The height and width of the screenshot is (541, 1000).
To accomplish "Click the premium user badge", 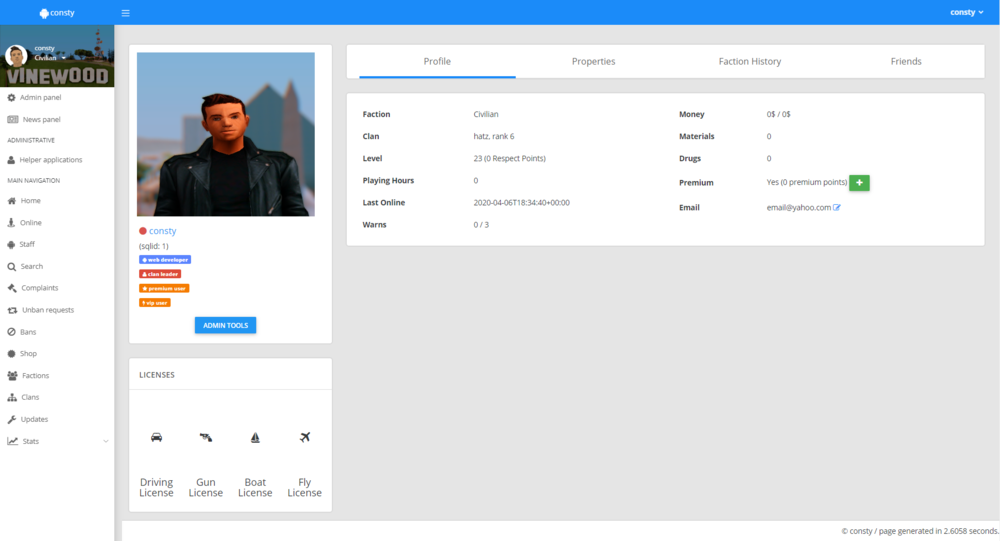I will coord(164,288).
